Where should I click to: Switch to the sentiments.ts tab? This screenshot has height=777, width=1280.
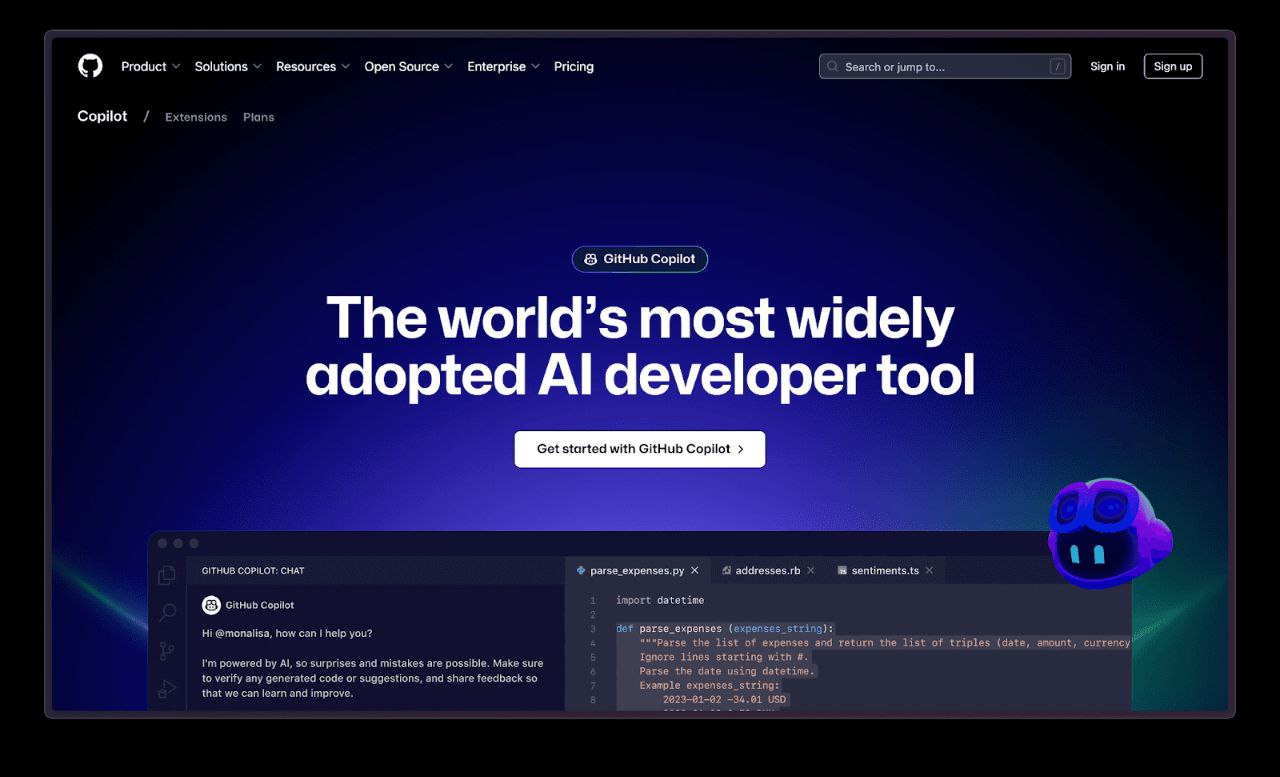pyautogui.click(x=885, y=571)
